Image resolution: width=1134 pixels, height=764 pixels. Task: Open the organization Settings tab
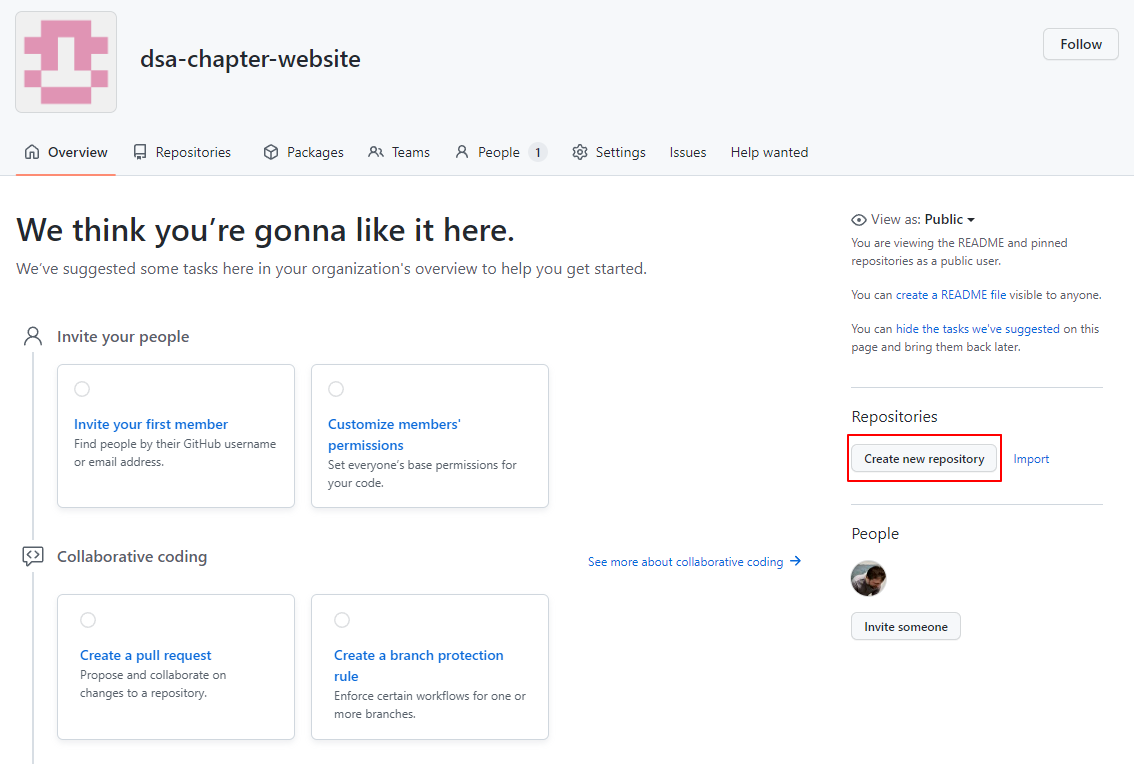[609, 152]
